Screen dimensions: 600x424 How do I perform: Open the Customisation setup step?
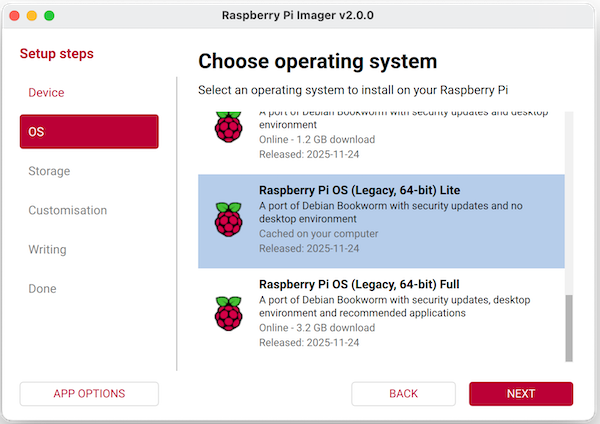[x=68, y=210]
